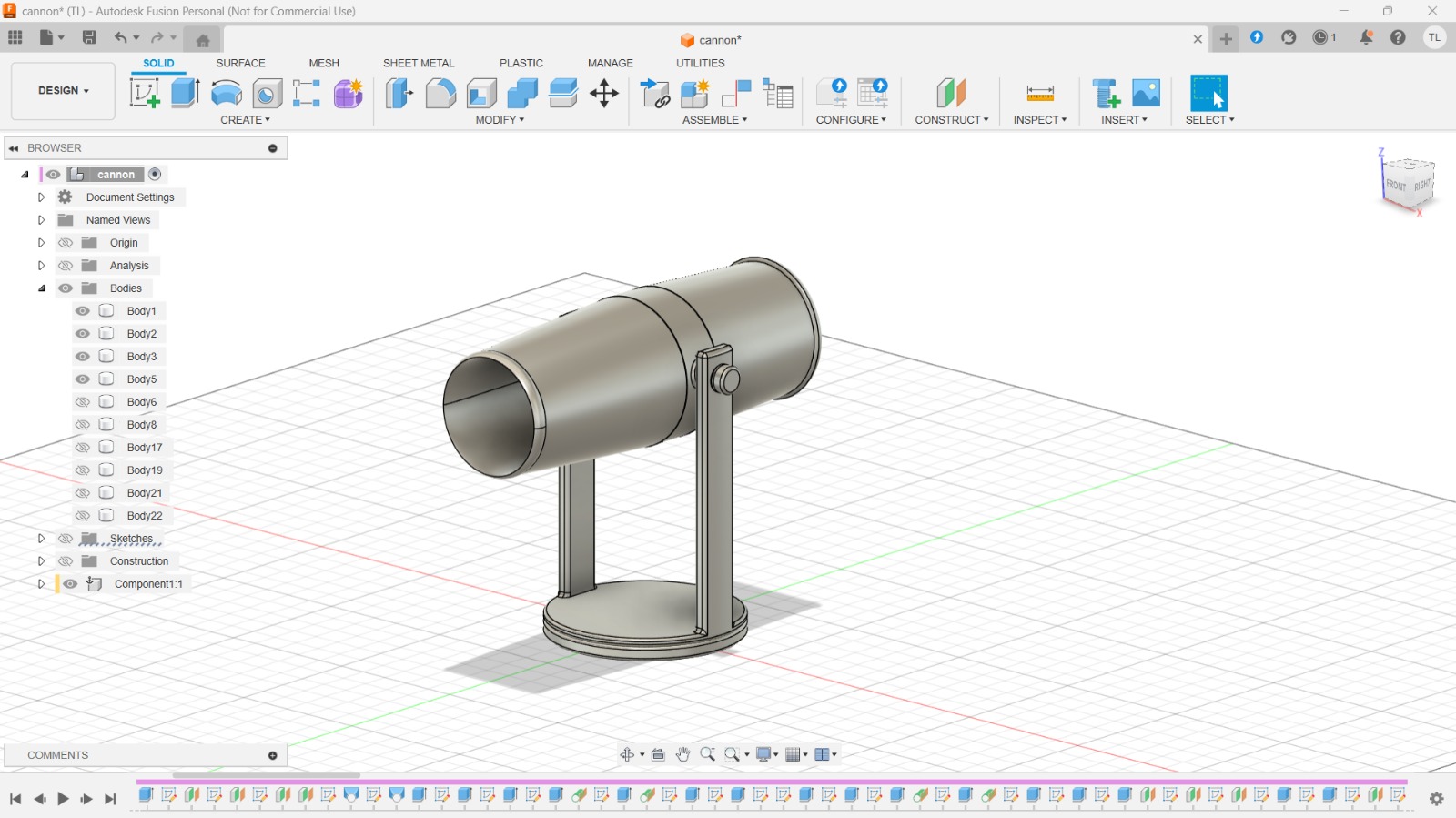This screenshot has width=1456, height=818.
Task: Switch to the SURFACE tab
Action: coord(240,63)
